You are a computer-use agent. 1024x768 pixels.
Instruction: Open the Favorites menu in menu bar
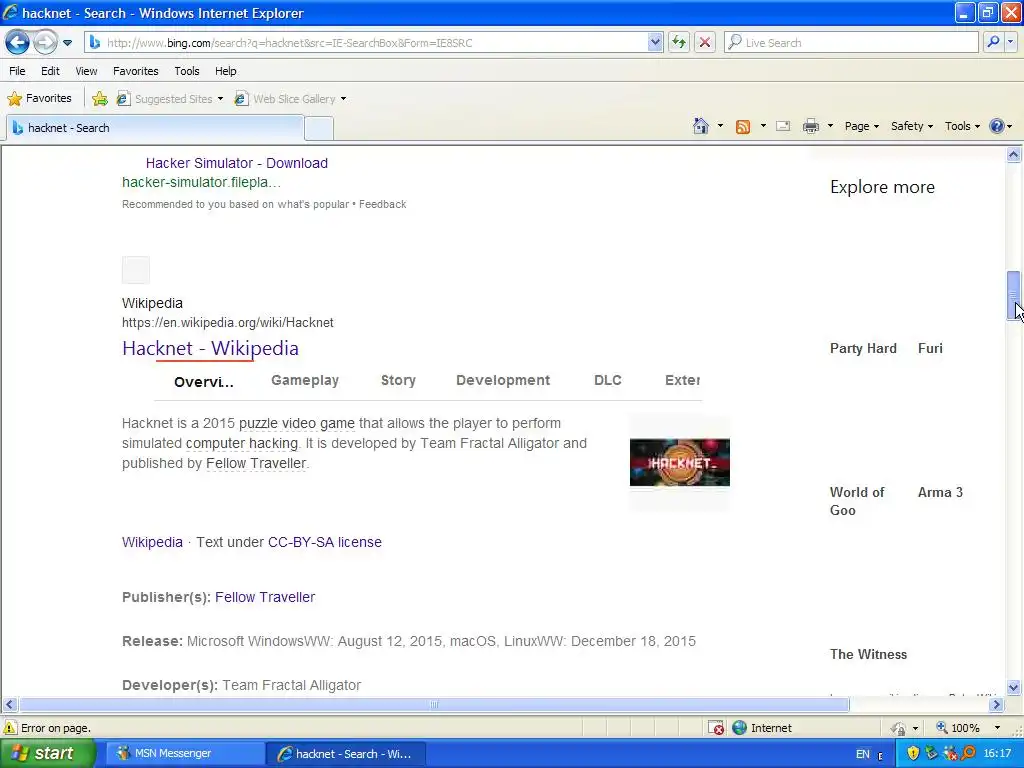coord(136,71)
